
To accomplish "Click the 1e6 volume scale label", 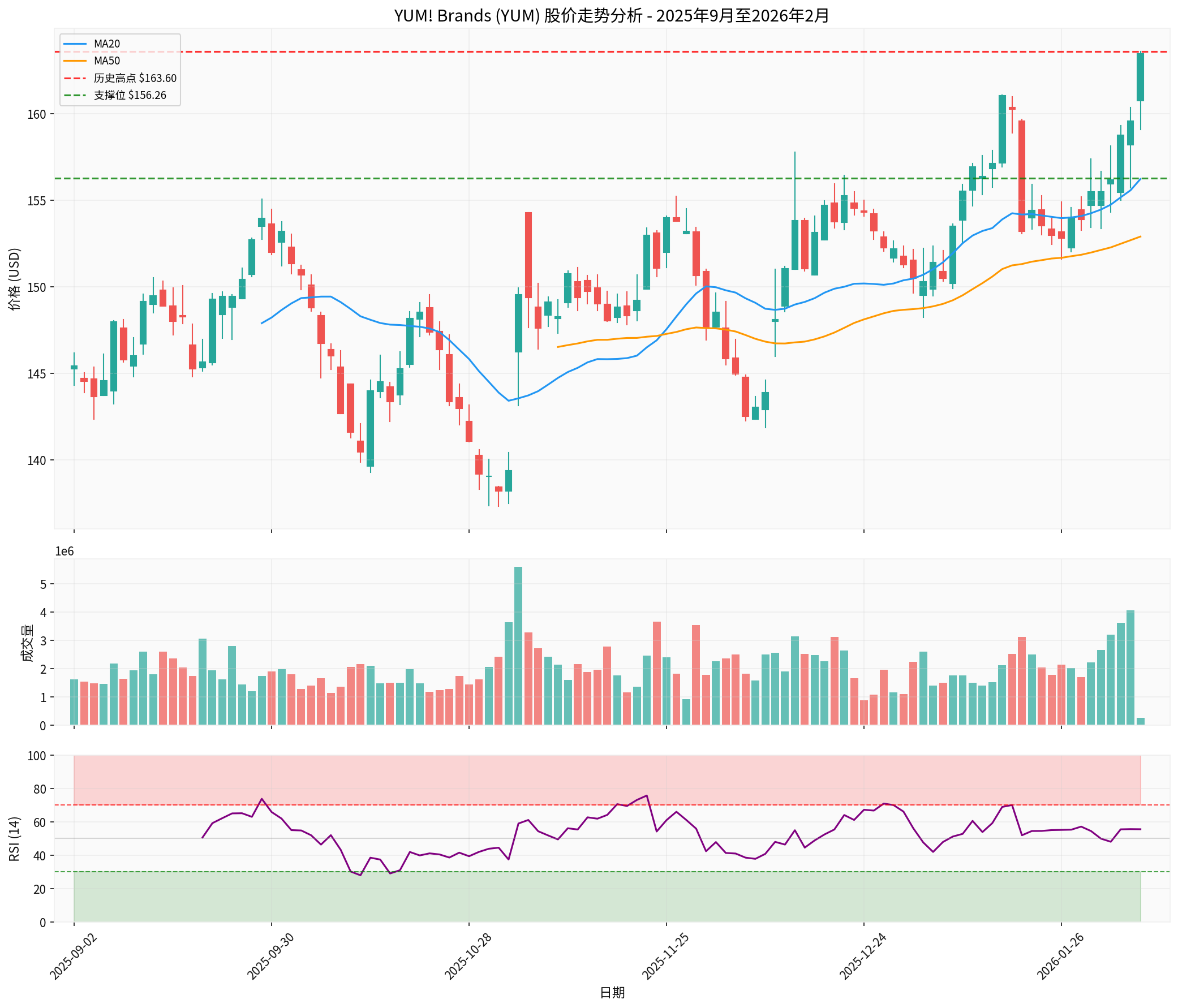I will (x=65, y=552).
